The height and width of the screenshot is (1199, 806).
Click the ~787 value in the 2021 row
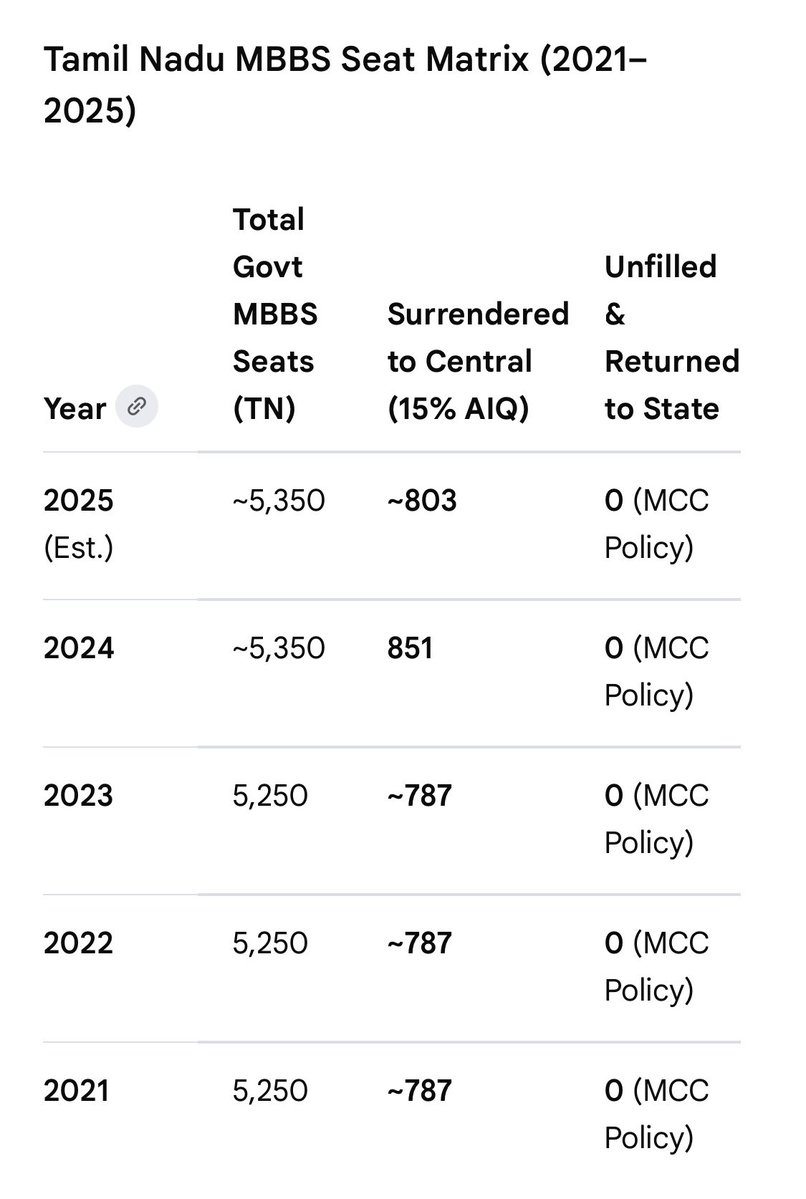(x=420, y=1090)
